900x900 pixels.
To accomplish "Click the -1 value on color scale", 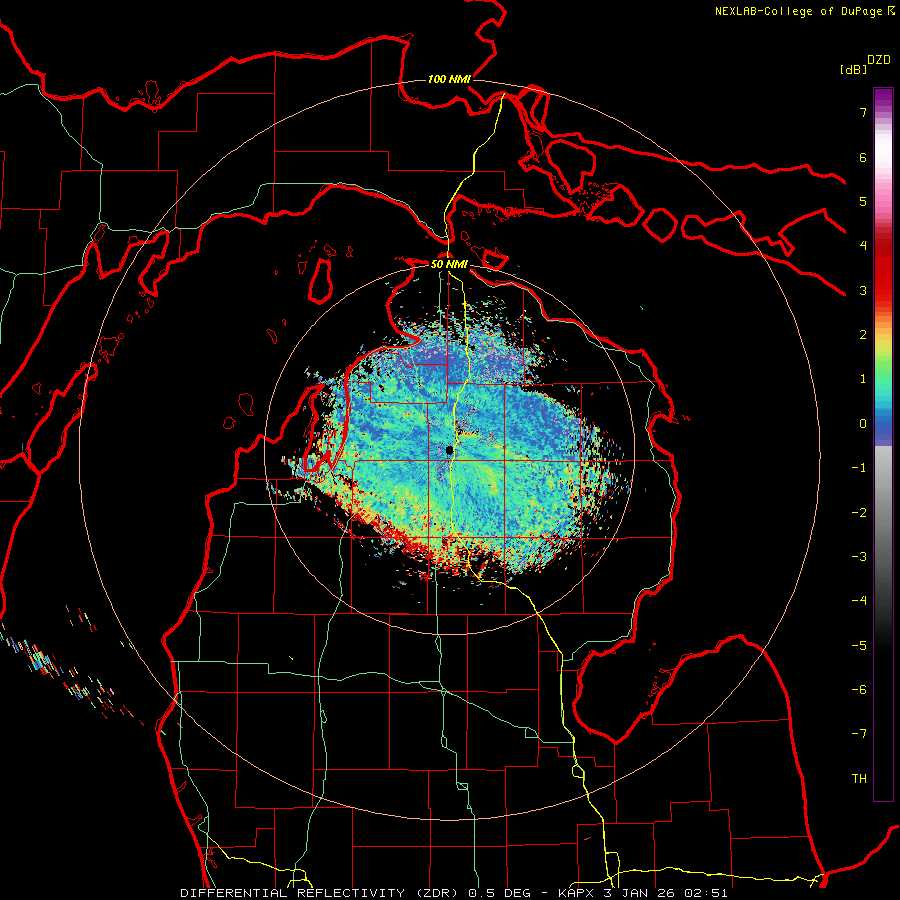I will (x=859, y=468).
